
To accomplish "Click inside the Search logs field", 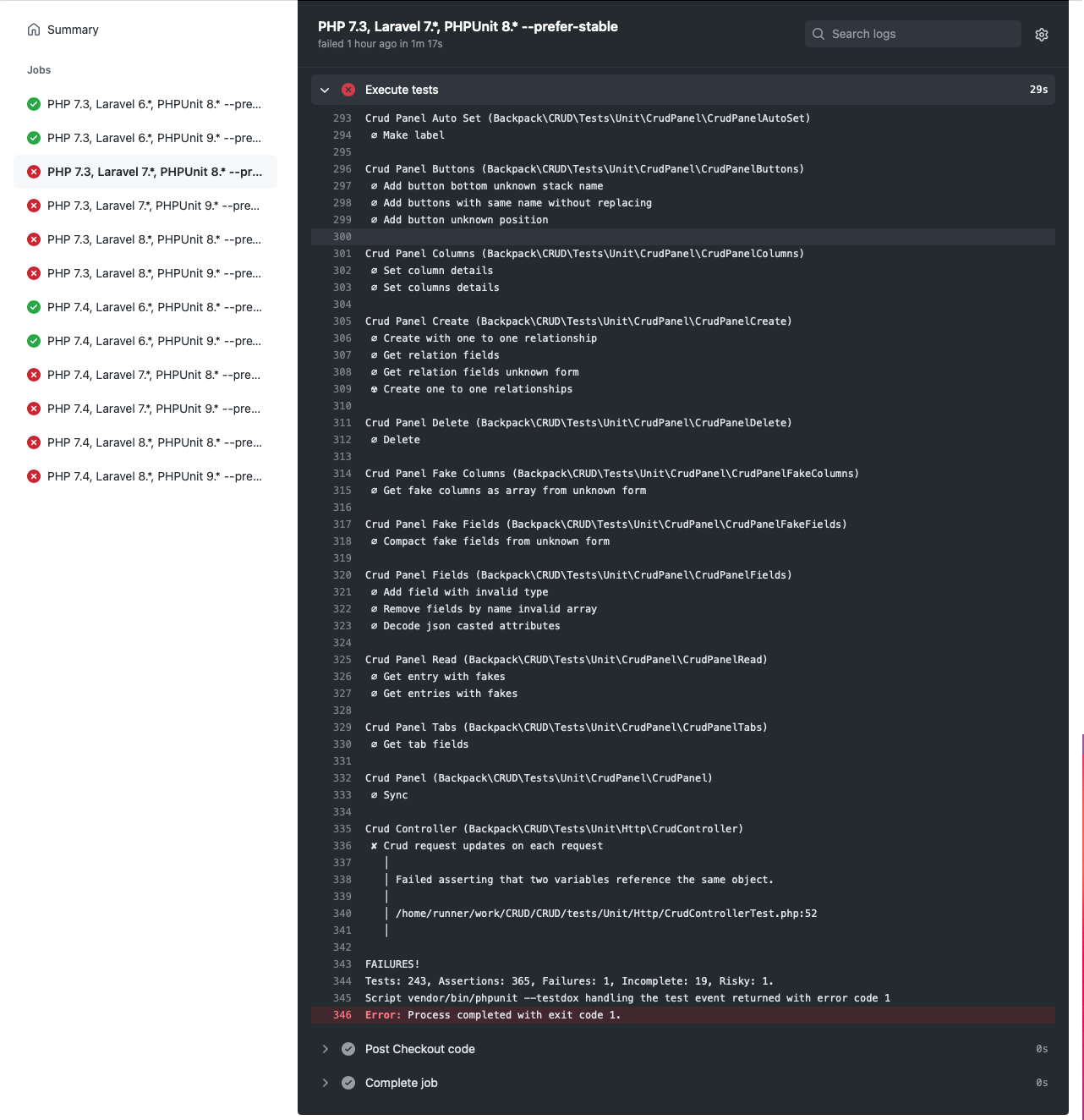I will pos(913,34).
